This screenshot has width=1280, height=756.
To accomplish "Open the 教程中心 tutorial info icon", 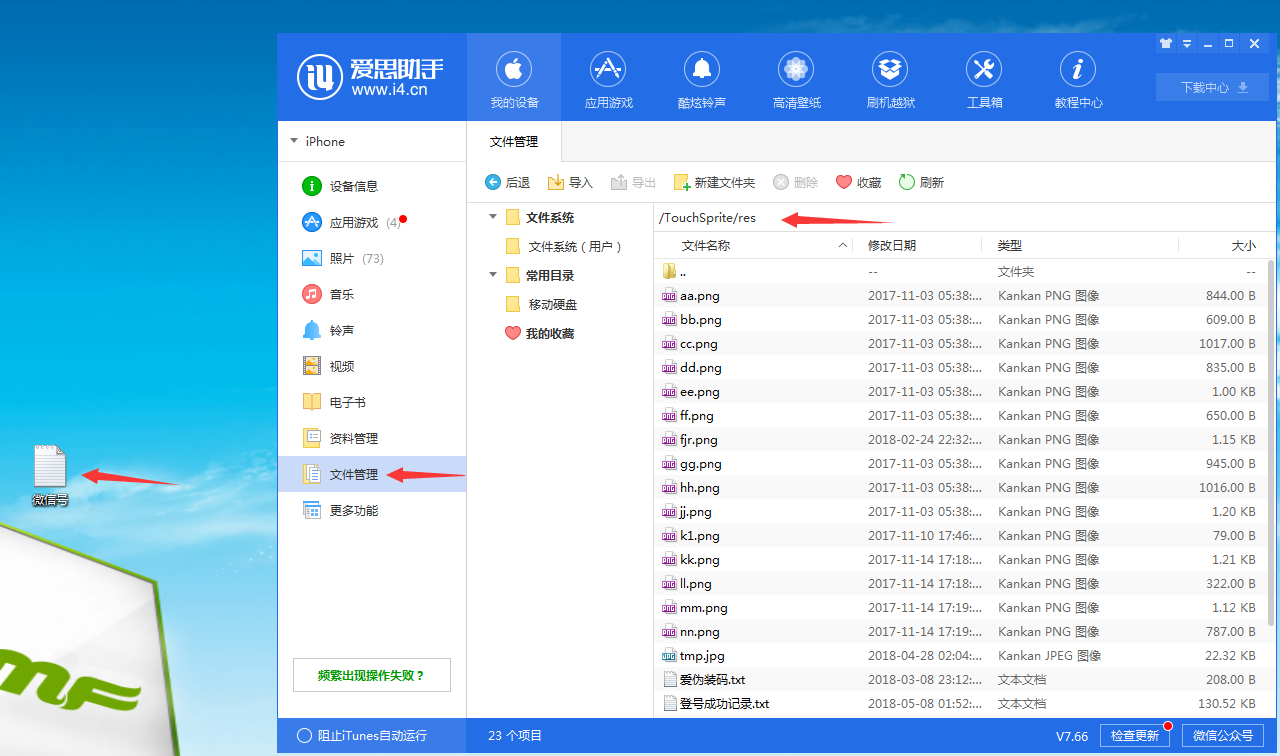I will (1078, 70).
